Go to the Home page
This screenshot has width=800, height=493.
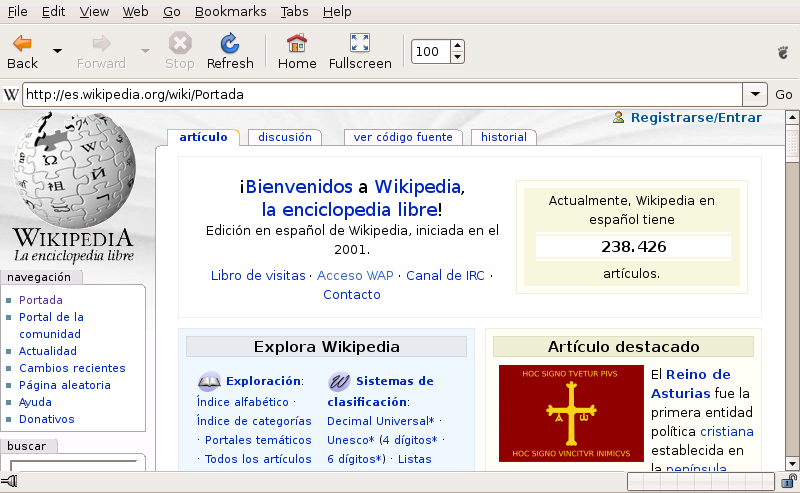[297, 51]
